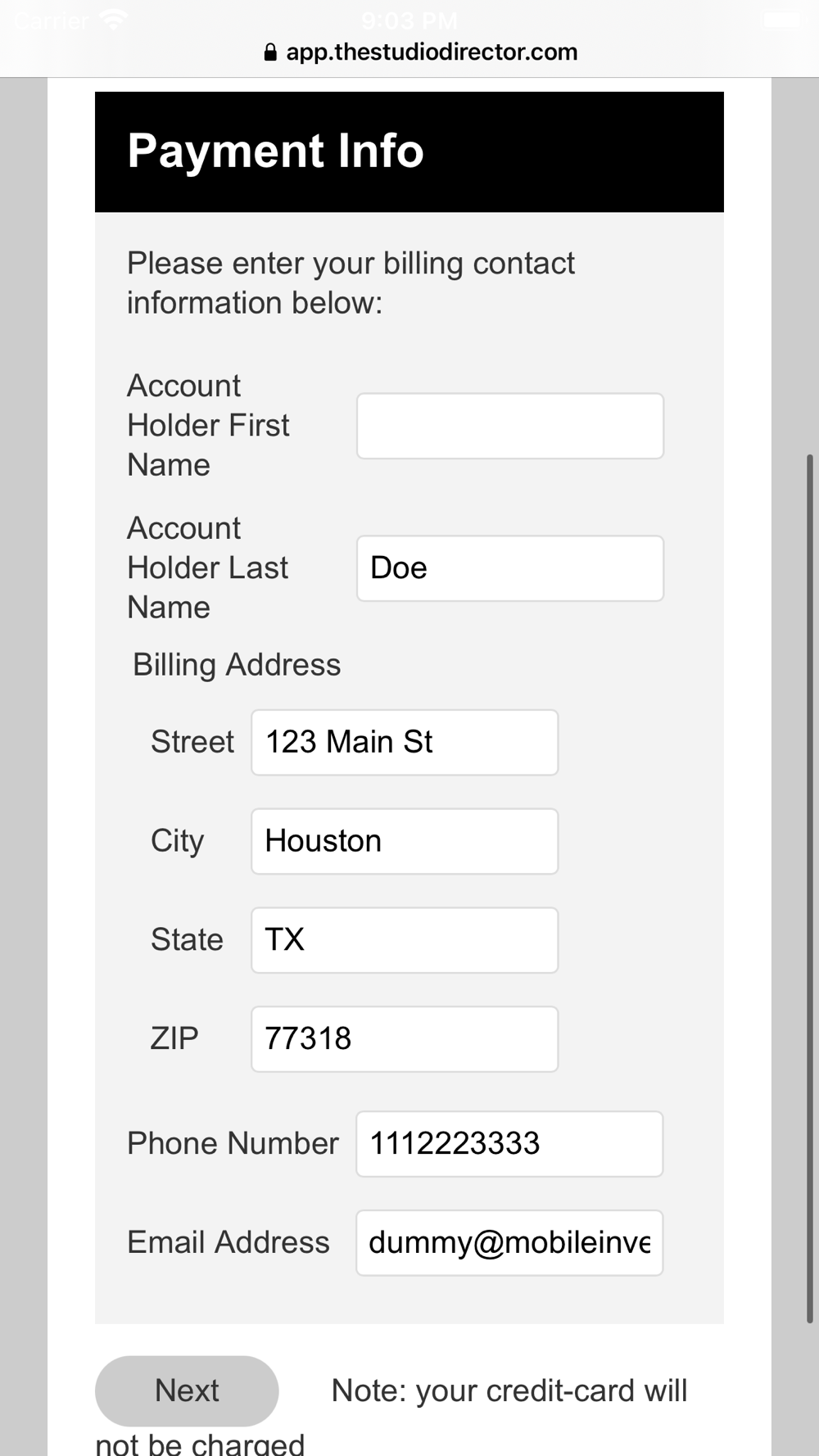819x1456 pixels.
Task: Tap the Billing Address label
Action: tap(237, 665)
